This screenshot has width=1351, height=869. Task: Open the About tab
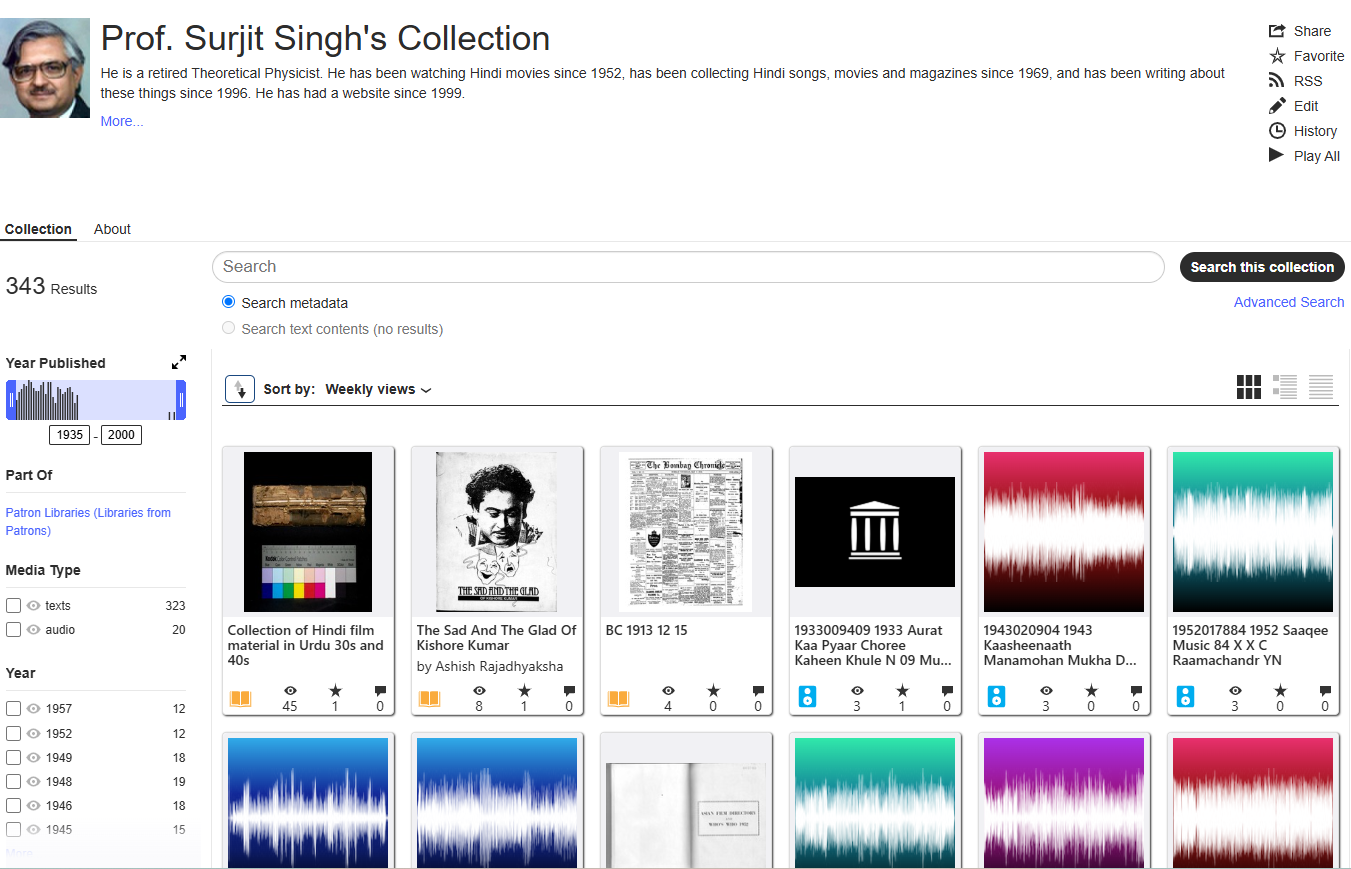click(x=112, y=229)
